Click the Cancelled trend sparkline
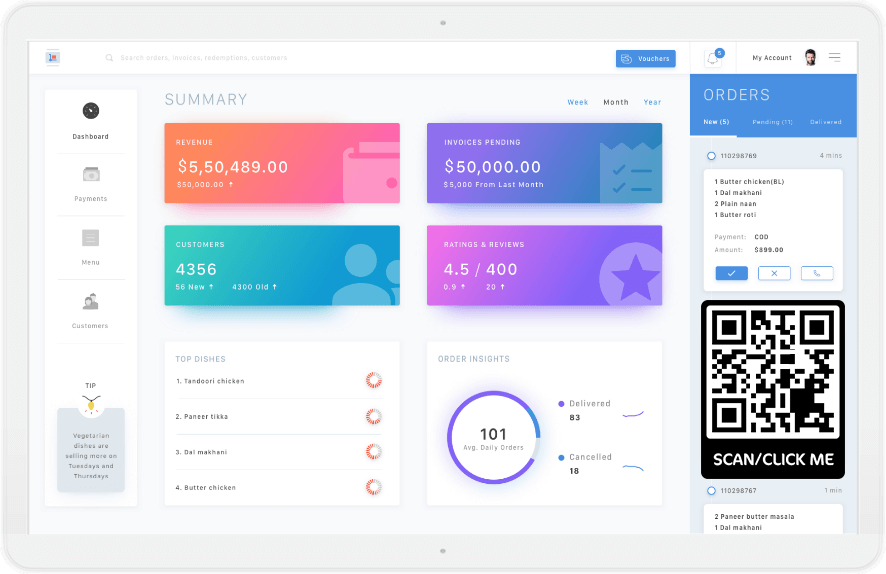 pyautogui.click(x=633, y=468)
